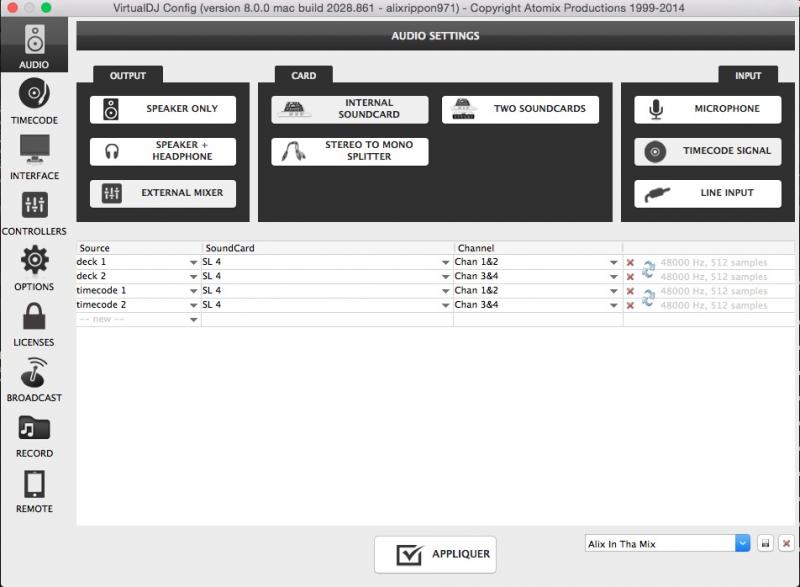Click the Channel column header

point(538,248)
